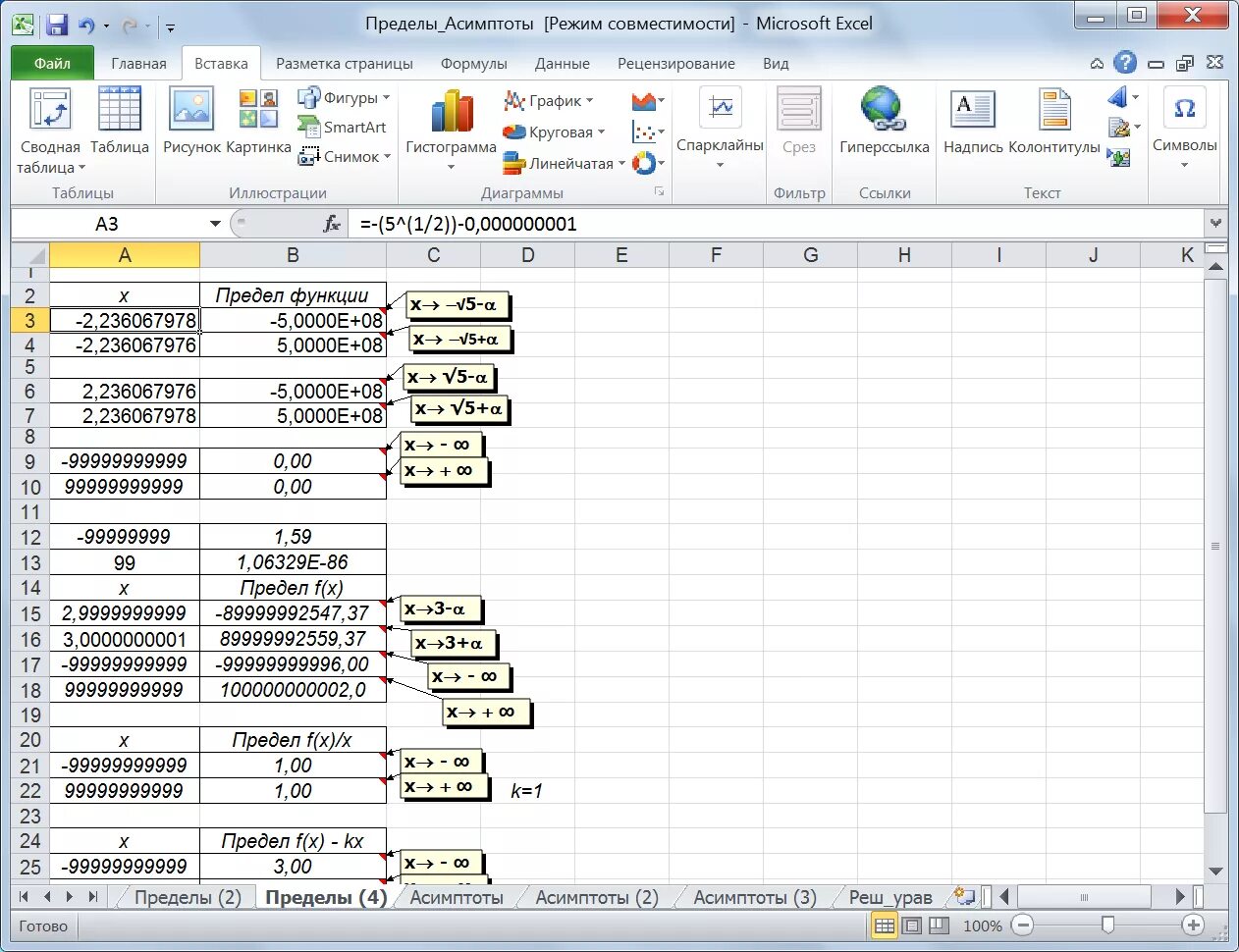Open the Файл tab

(x=53, y=63)
